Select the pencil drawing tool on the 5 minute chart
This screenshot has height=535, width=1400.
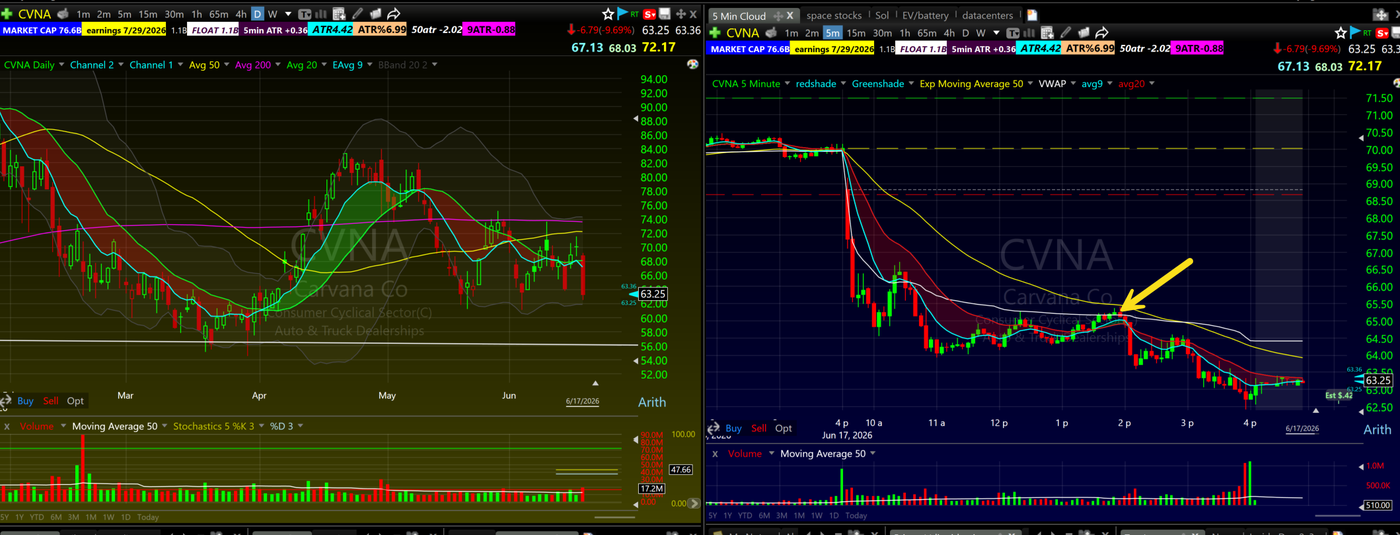(x=1065, y=33)
